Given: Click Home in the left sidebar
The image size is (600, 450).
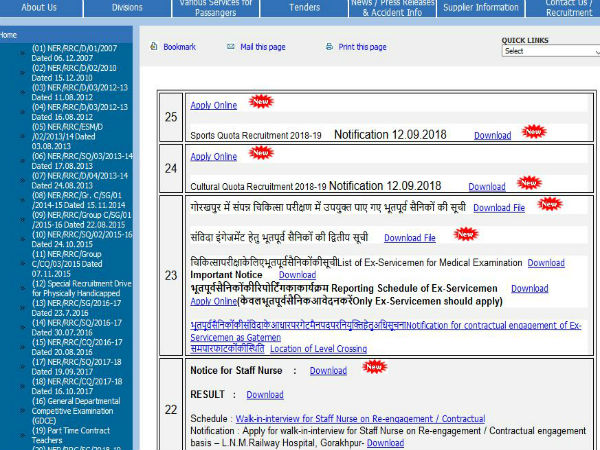Looking at the screenshot, I should [8, 35].
